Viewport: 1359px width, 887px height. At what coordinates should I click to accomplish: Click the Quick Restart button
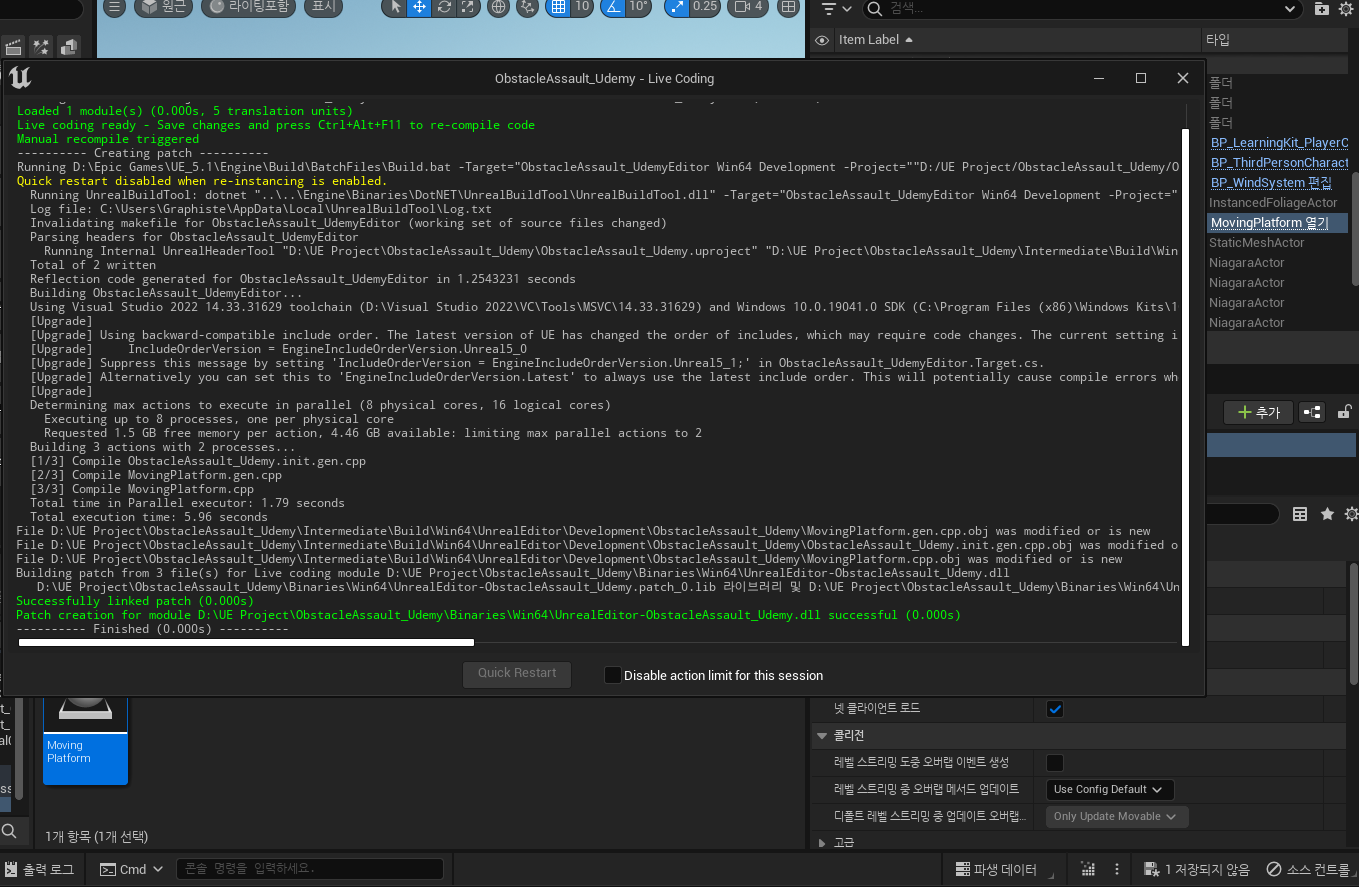(x=517, y=674)
